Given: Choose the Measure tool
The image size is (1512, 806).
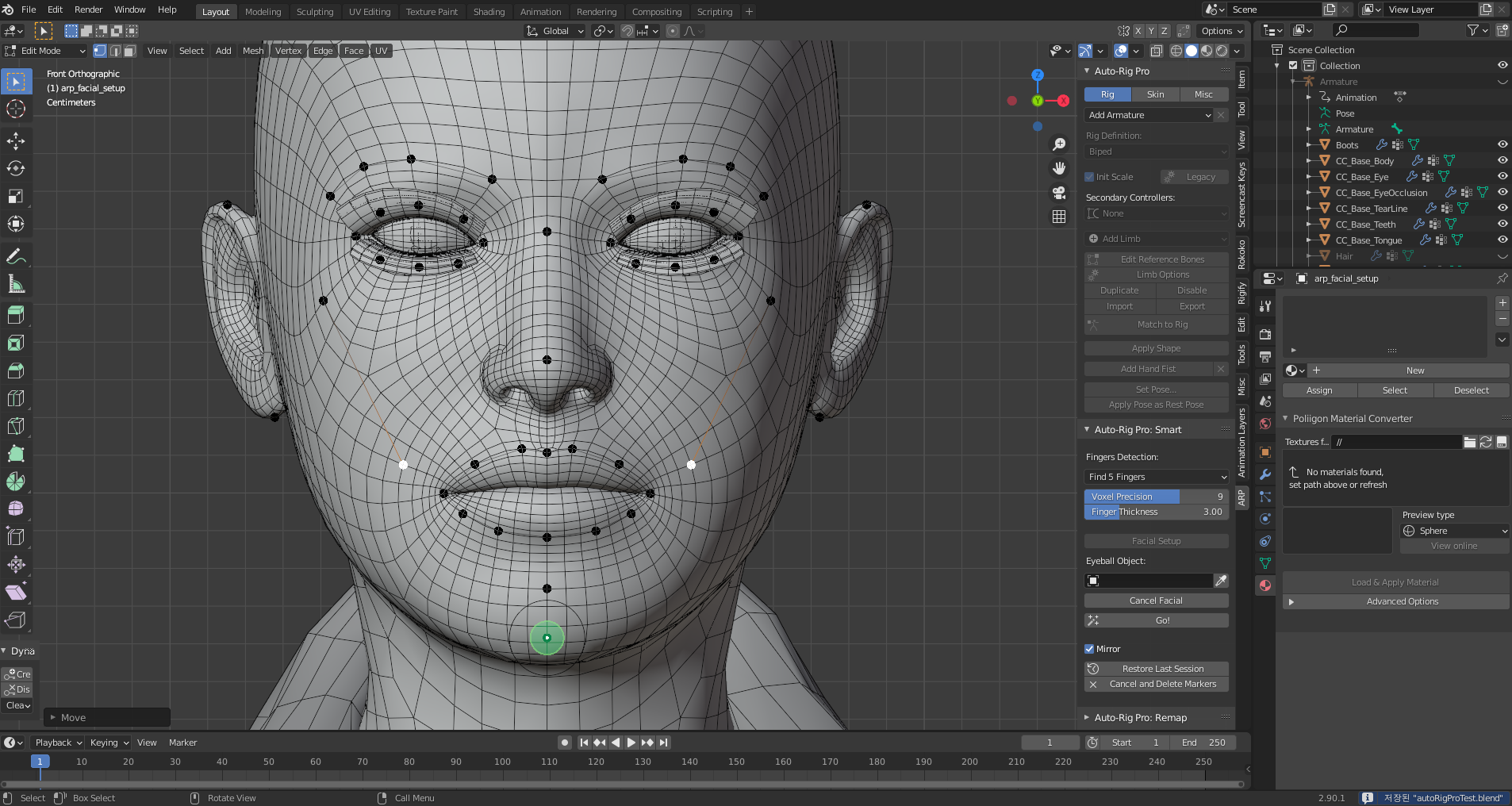Looking at the screenshot, I should [16, 284].
